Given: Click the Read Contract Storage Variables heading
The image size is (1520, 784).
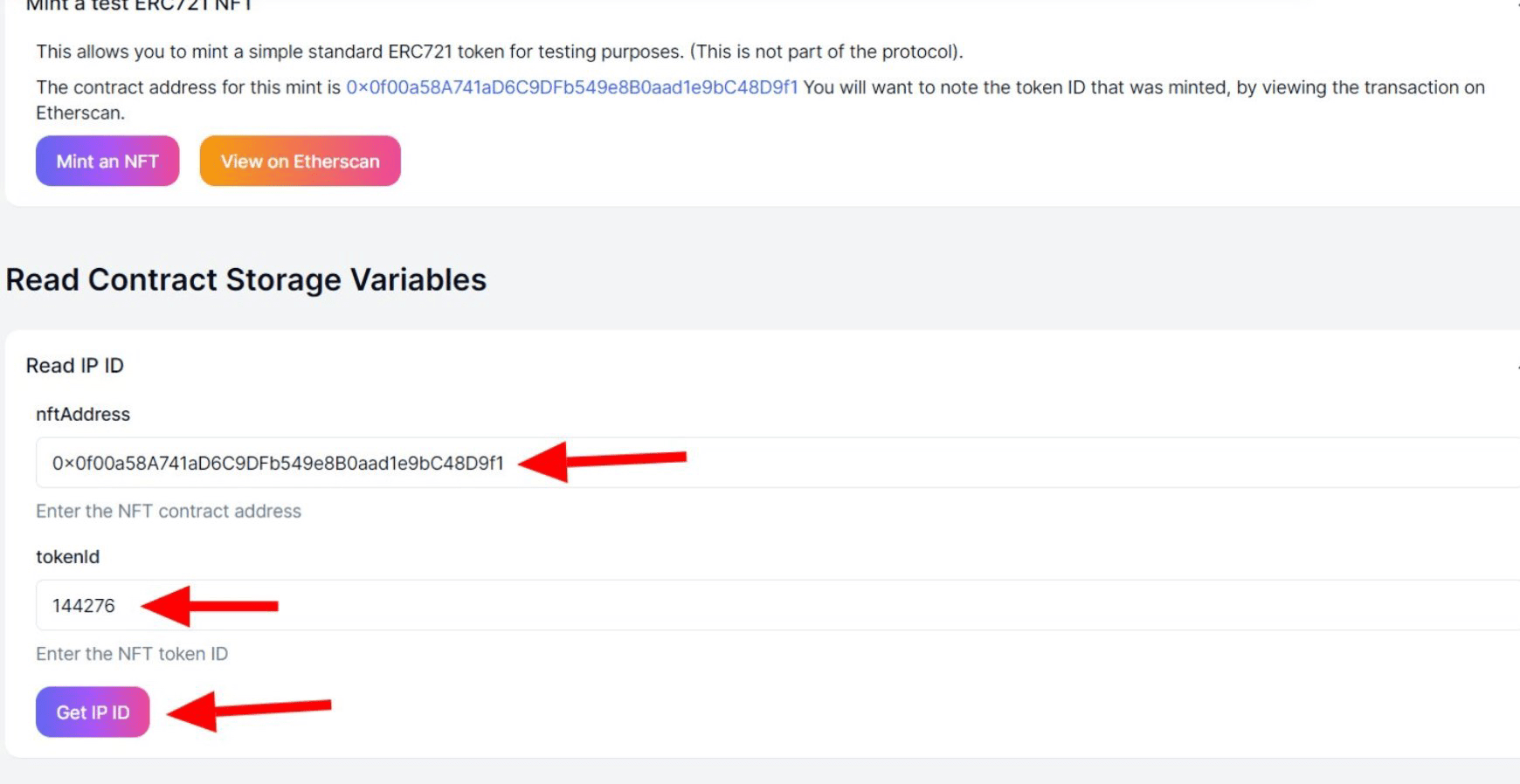Looking at the screenshot, I should [245, 279].
